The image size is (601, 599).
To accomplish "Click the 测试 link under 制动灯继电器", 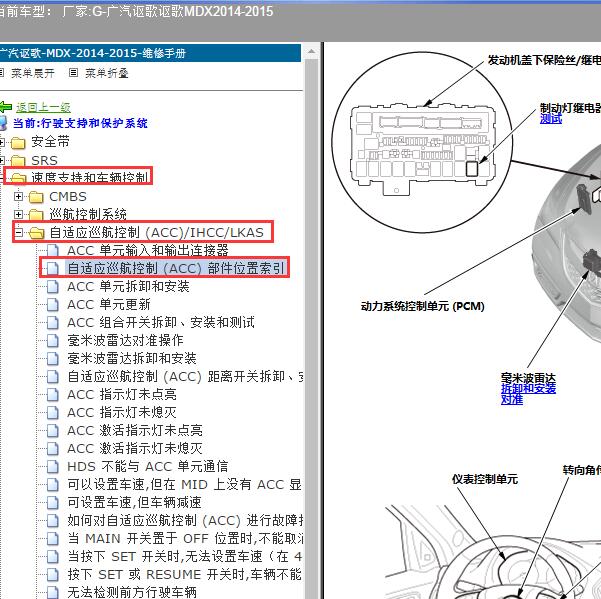I will click(x=551, y=119).
